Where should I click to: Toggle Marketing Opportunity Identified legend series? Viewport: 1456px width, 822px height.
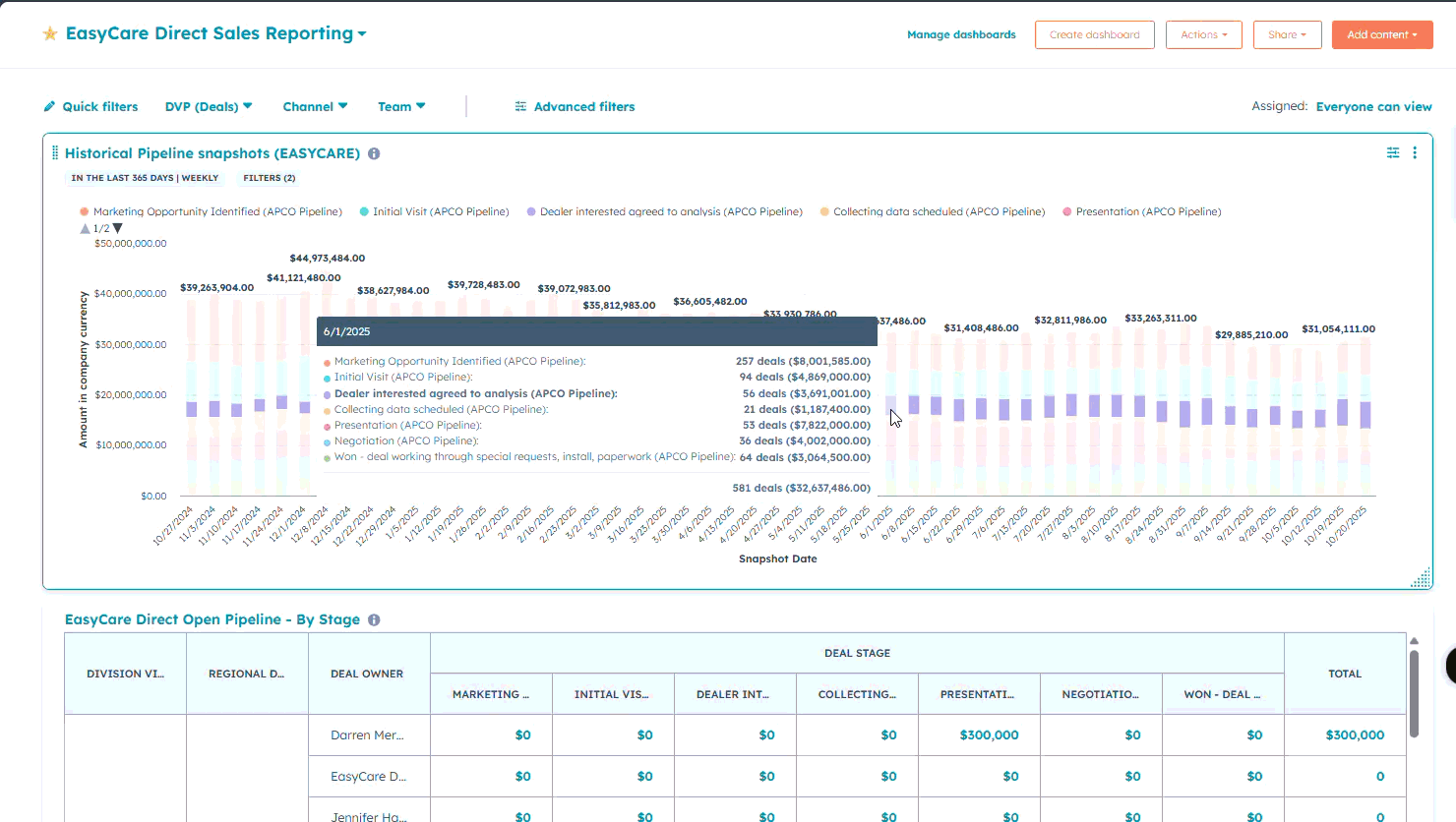click(216, 211)
